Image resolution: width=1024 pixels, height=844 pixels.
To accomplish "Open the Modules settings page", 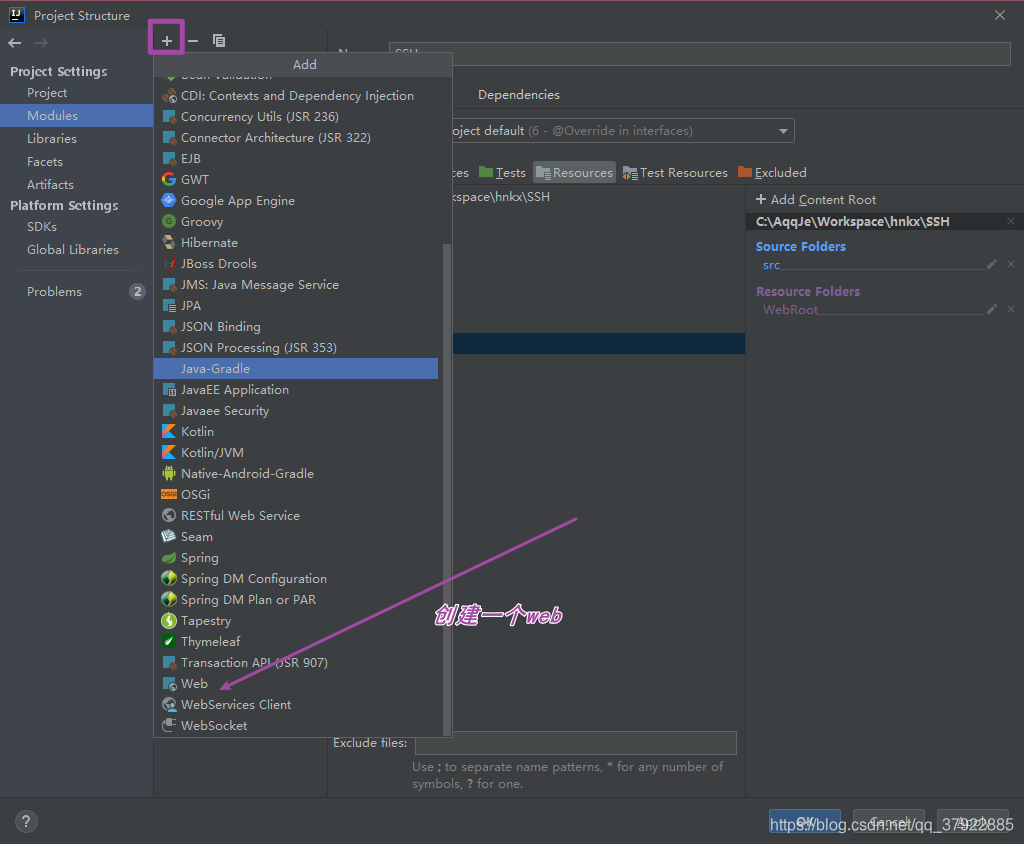I will 76,116.
